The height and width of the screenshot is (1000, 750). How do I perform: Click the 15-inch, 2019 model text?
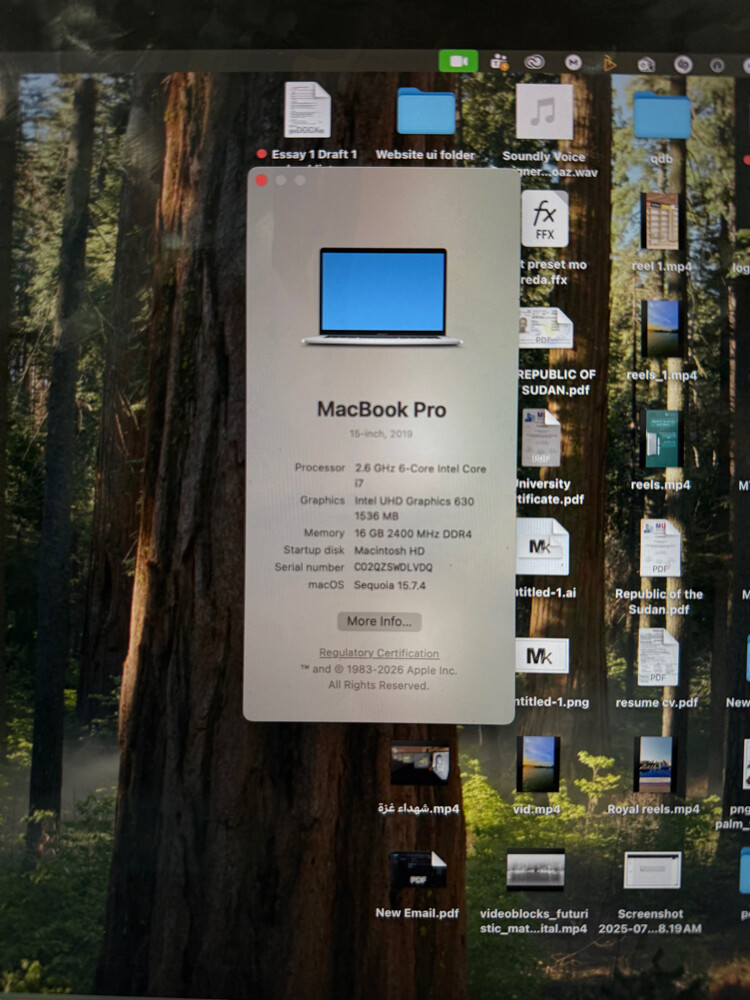[x=381, y=434]
